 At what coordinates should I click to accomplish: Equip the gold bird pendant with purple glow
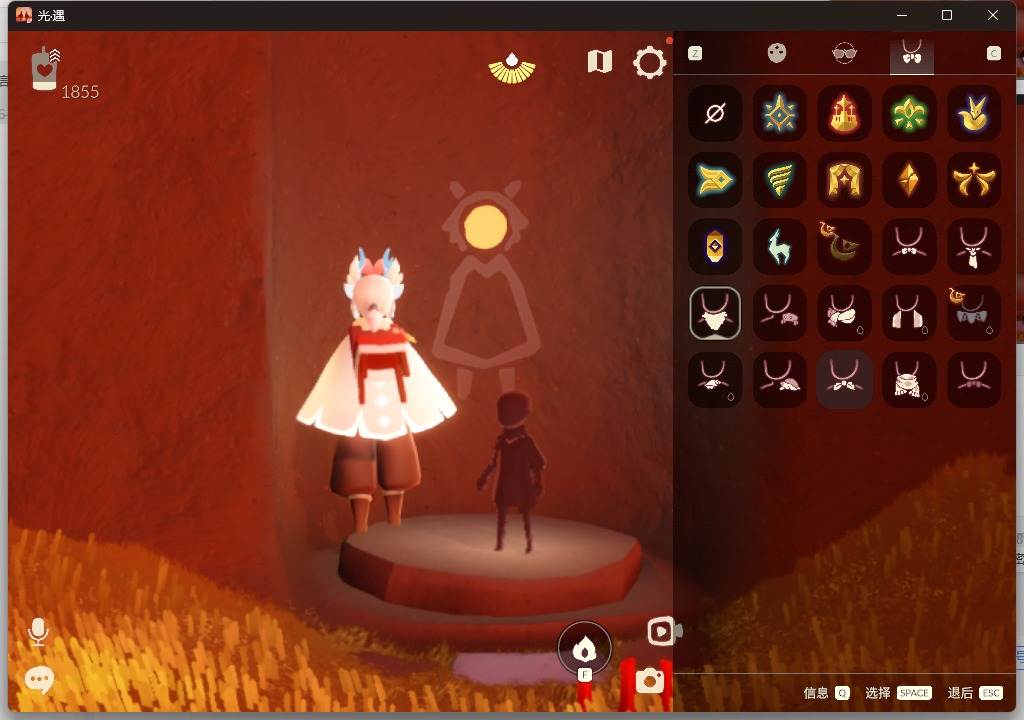pos(974,113)
